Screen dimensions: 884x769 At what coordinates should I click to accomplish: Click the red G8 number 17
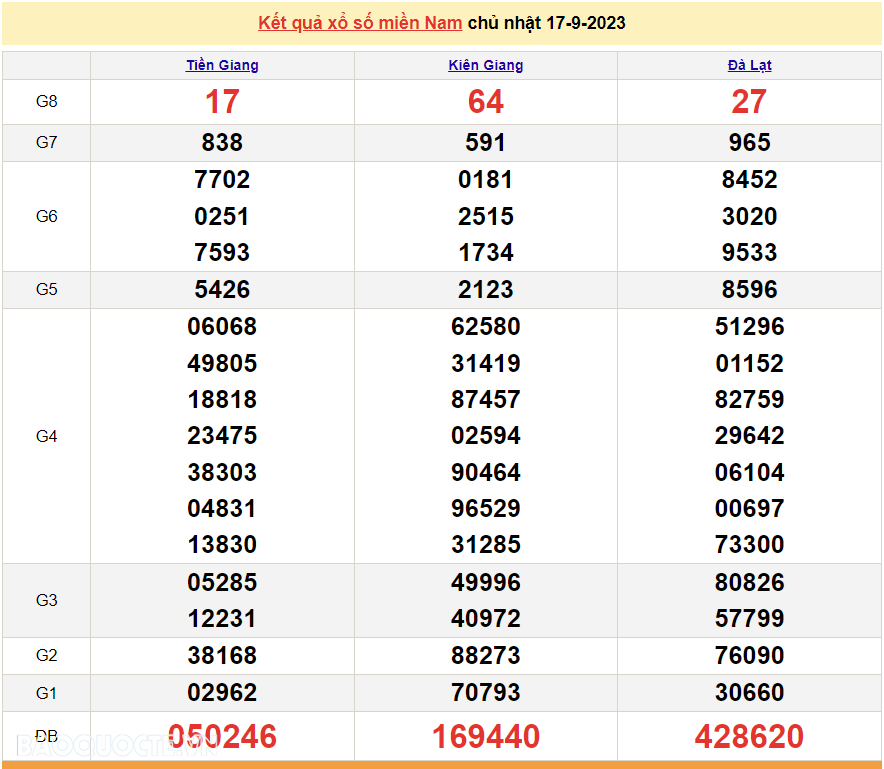coord(222,102)
